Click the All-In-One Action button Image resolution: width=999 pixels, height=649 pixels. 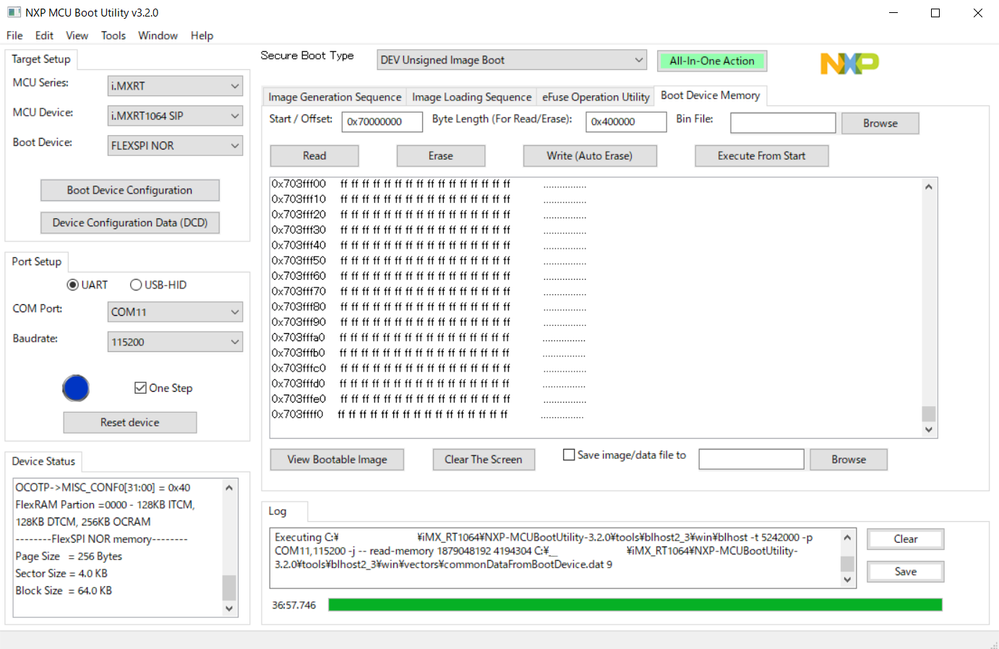point(712,61)
